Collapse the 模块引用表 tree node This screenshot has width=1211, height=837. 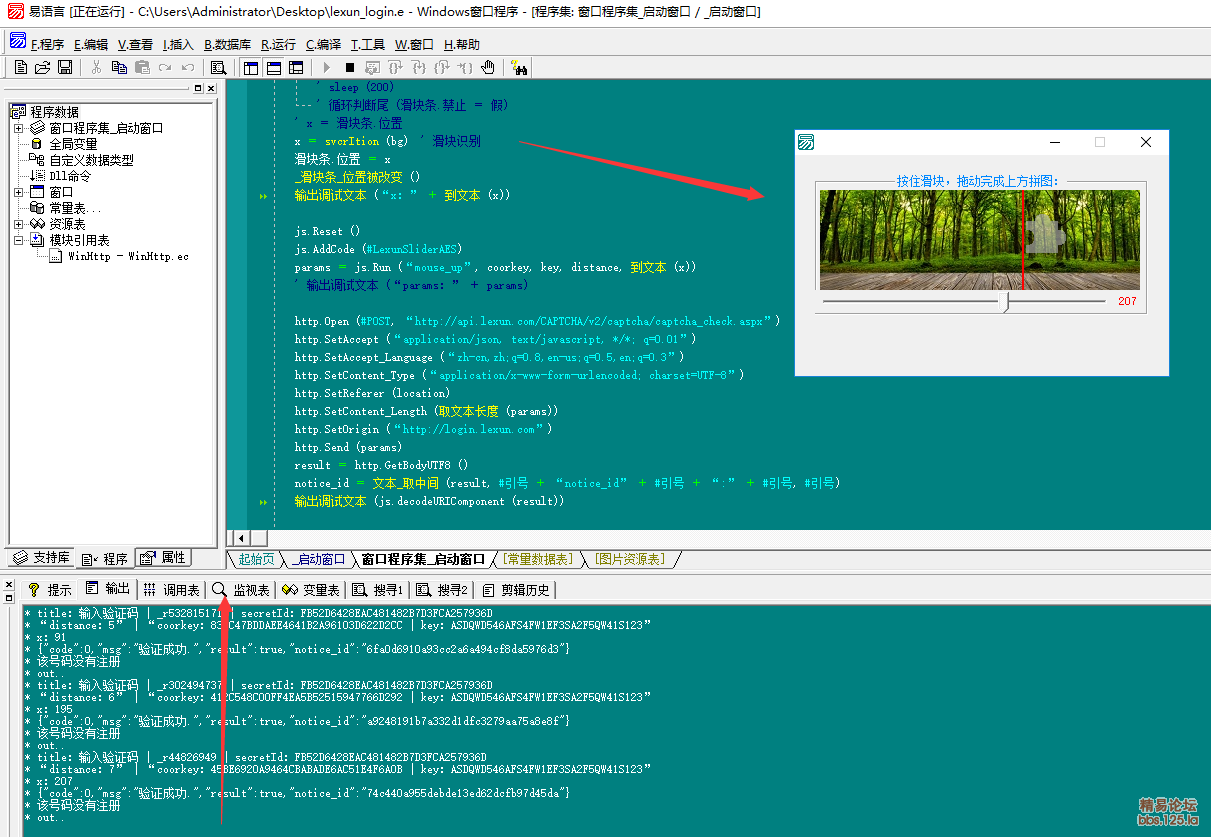18,240
